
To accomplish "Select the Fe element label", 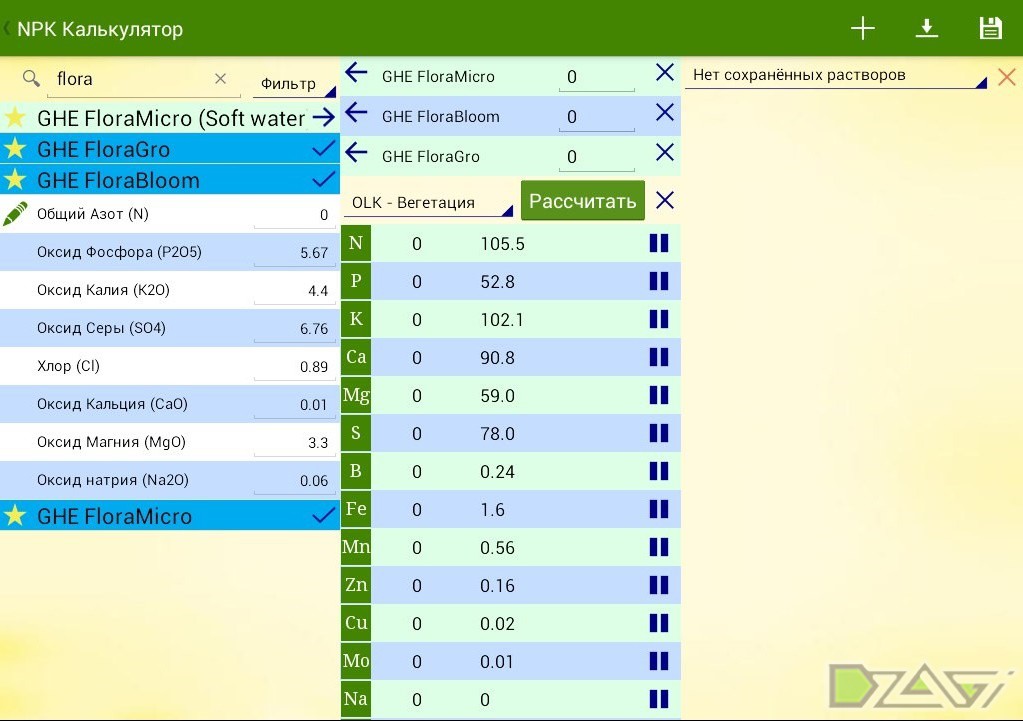I will click(x=356, y=509).
